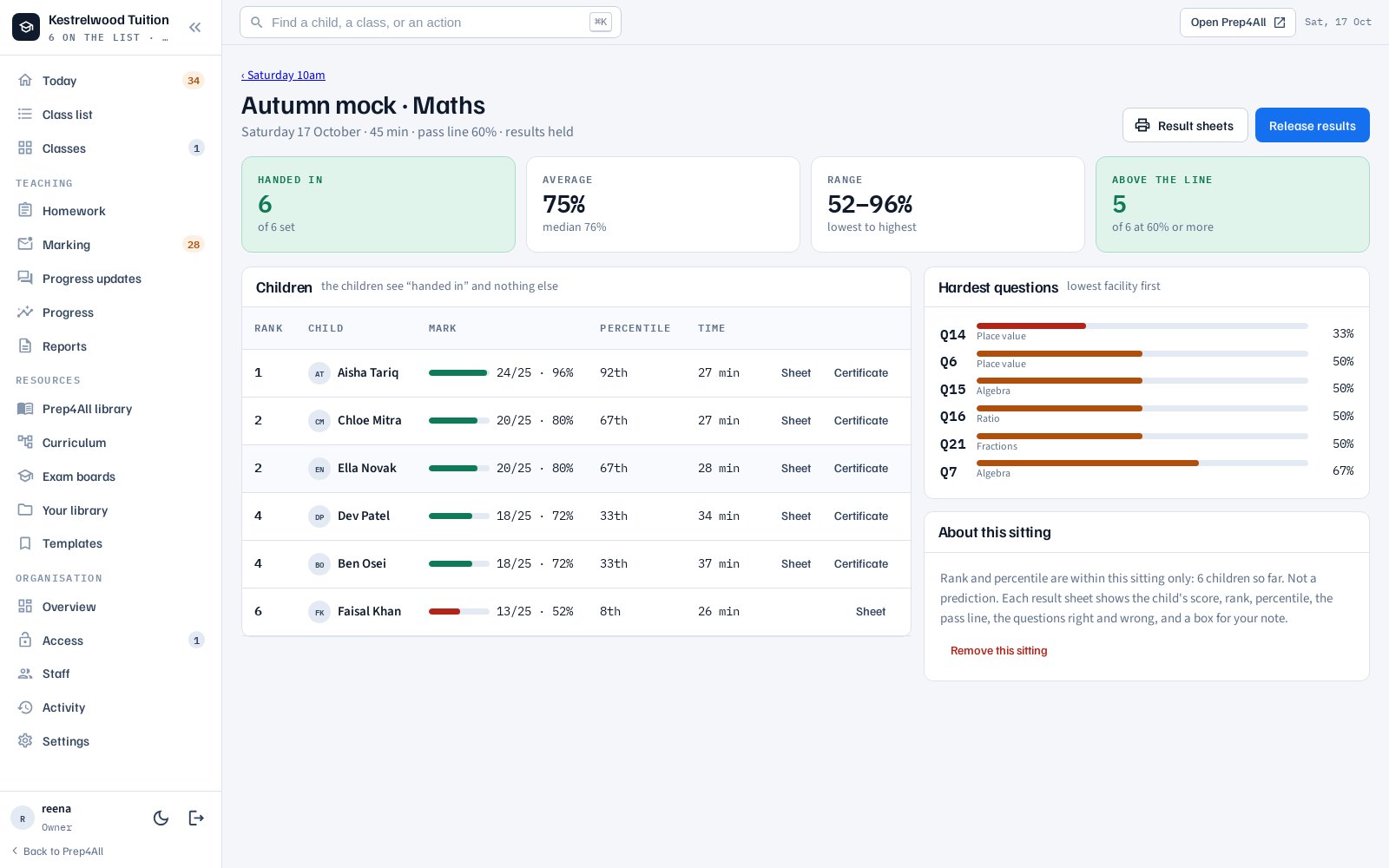Click the Overview grid icon
Image resolution: width=1389 pixels, height=868 pixels.
click(x=25, y=606)
